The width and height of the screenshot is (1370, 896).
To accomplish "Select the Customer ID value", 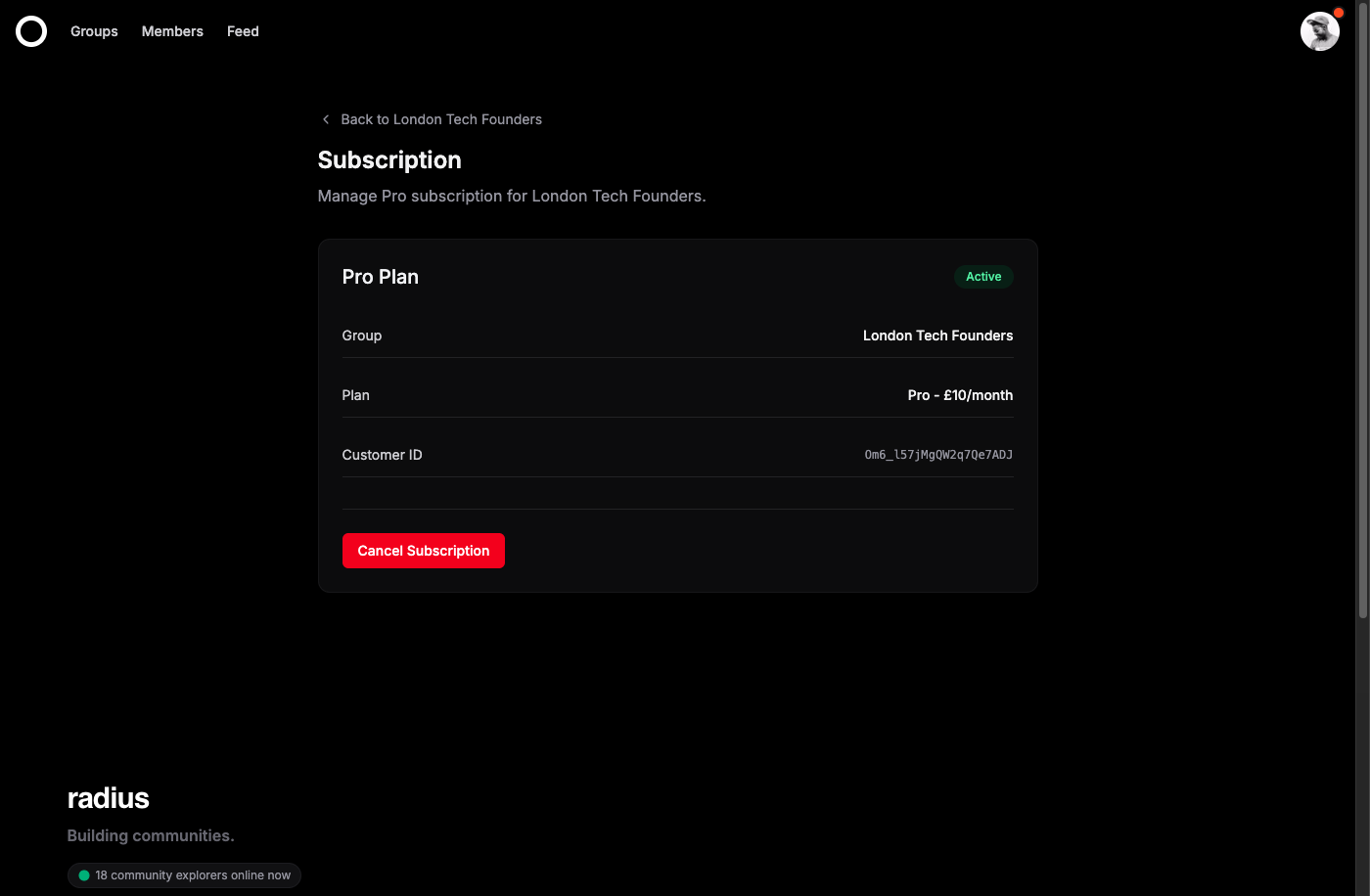I will 937,454.
